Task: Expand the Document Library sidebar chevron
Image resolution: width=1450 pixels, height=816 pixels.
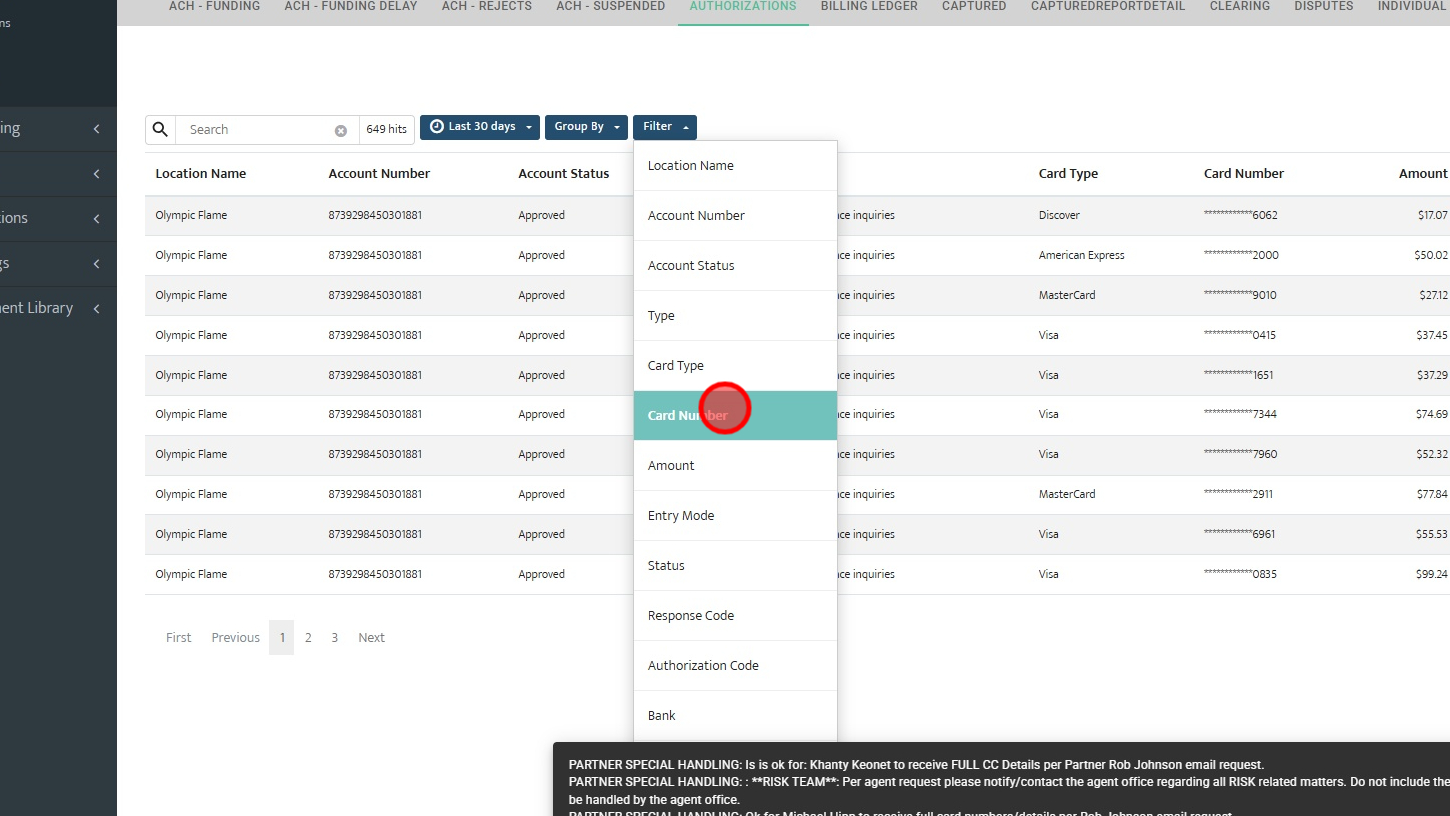Action: (x=97, y=308)
